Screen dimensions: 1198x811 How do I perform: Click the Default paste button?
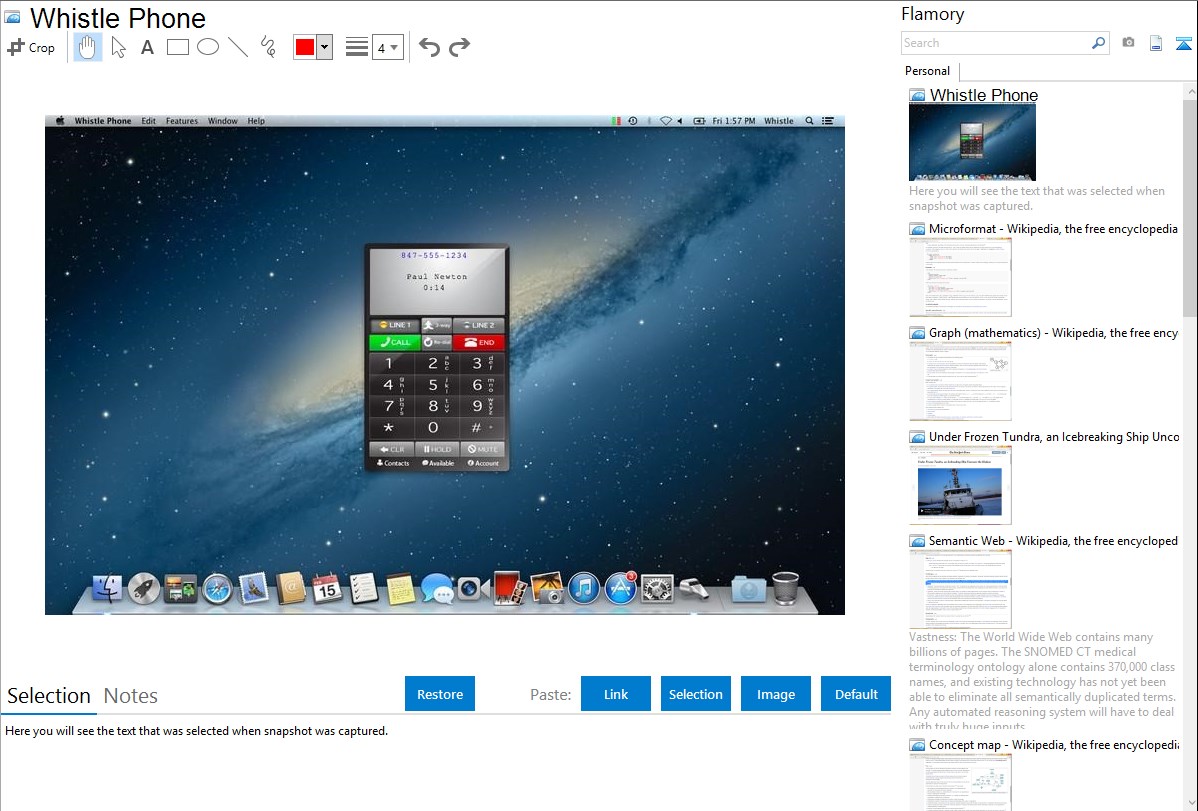pyautogui.click(x=856, y=693)
